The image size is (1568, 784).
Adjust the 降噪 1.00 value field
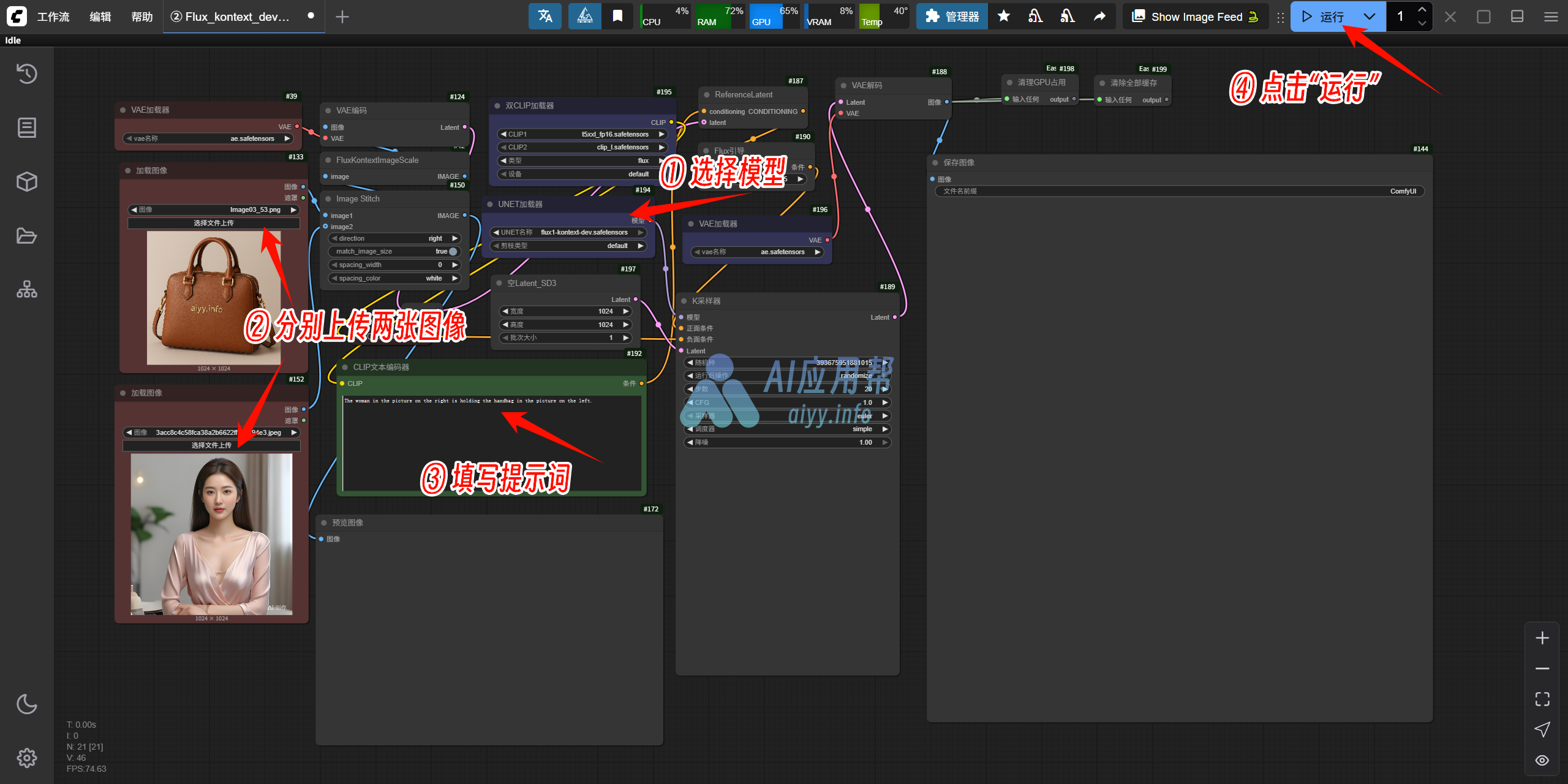point(787,442)
